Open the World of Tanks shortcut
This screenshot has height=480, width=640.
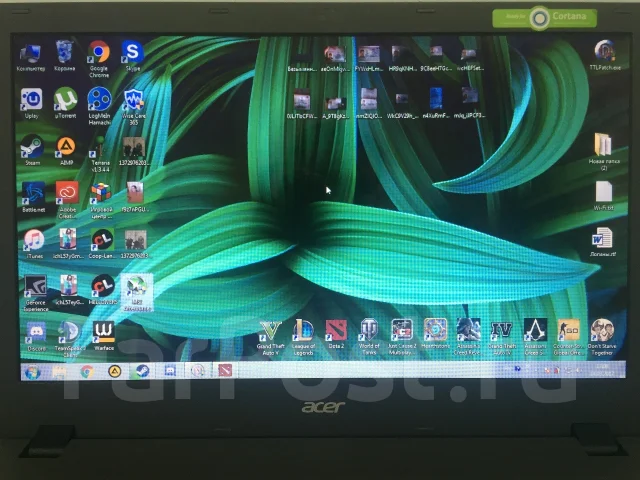[369, 337]
